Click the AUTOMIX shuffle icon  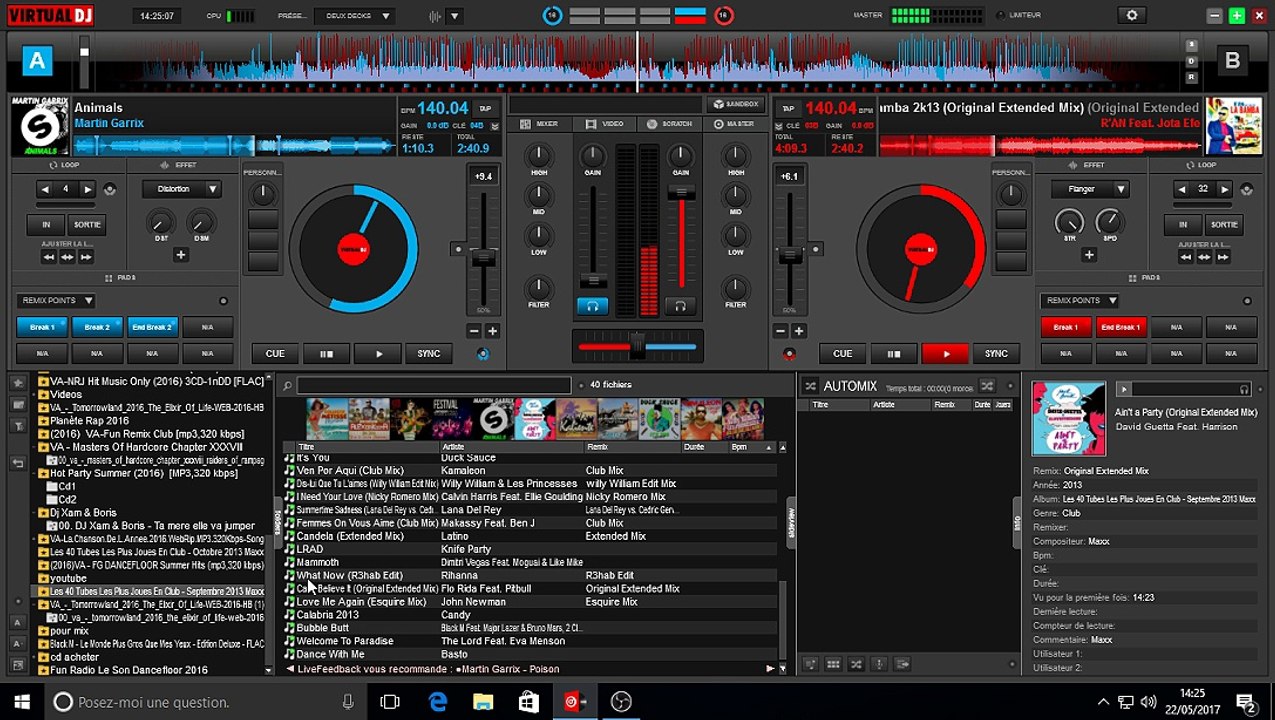point(810,386)
